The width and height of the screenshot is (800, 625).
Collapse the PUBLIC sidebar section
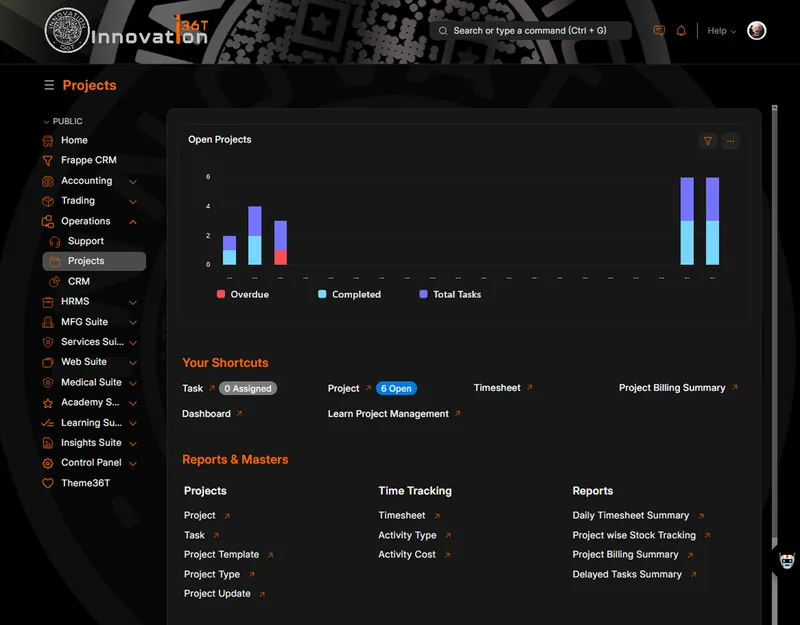63,121
